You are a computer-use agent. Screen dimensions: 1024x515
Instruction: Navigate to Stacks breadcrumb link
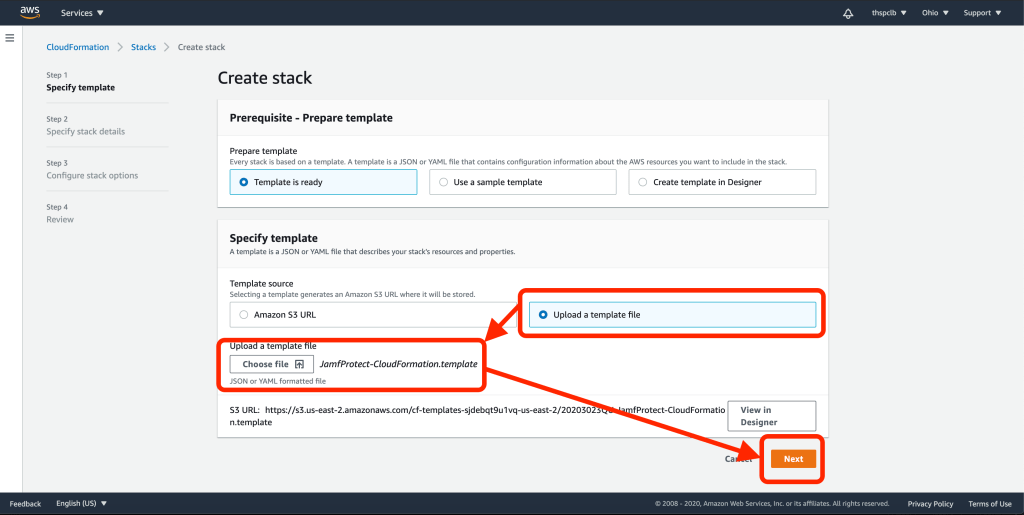click(144, 47)
